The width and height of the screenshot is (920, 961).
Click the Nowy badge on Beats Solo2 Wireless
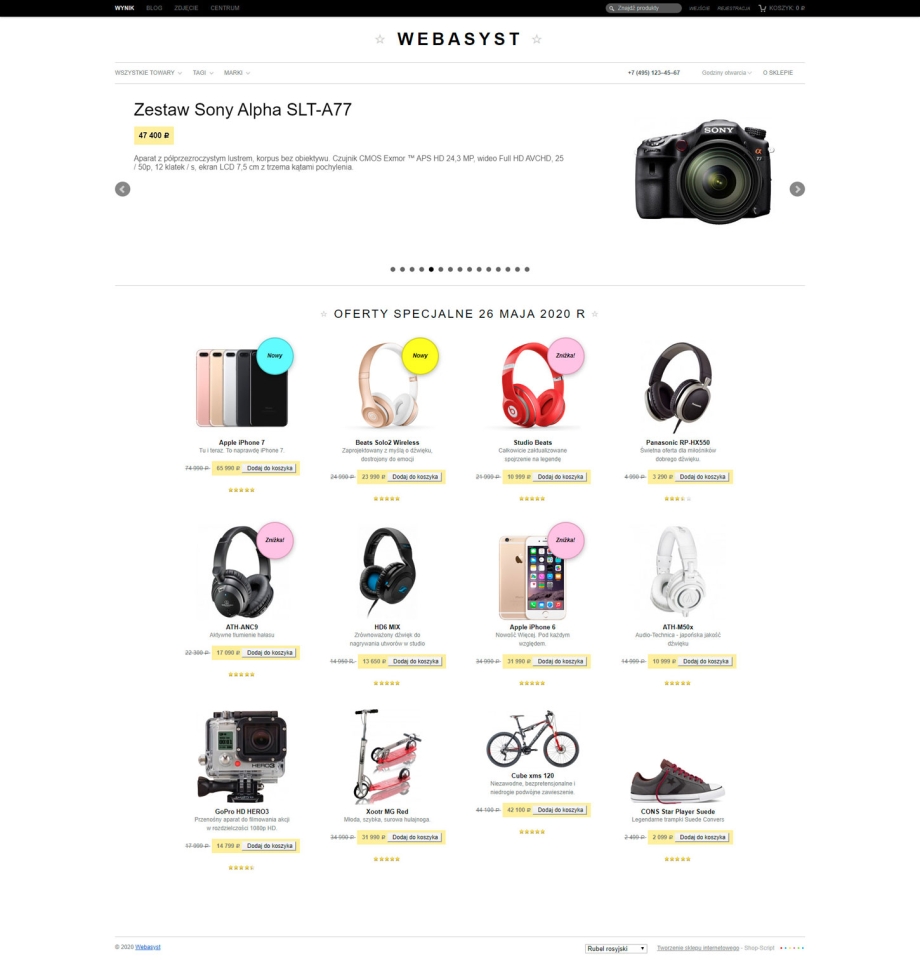(x=420, y=355)
